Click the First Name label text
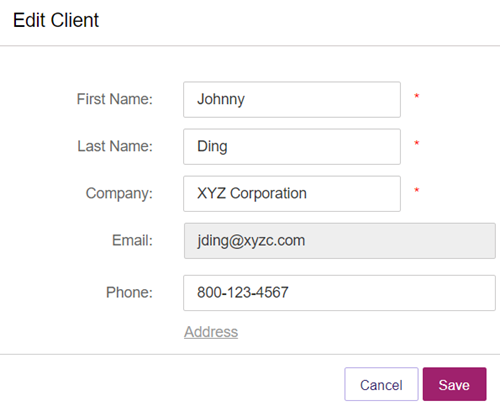 tap(115, 99)
